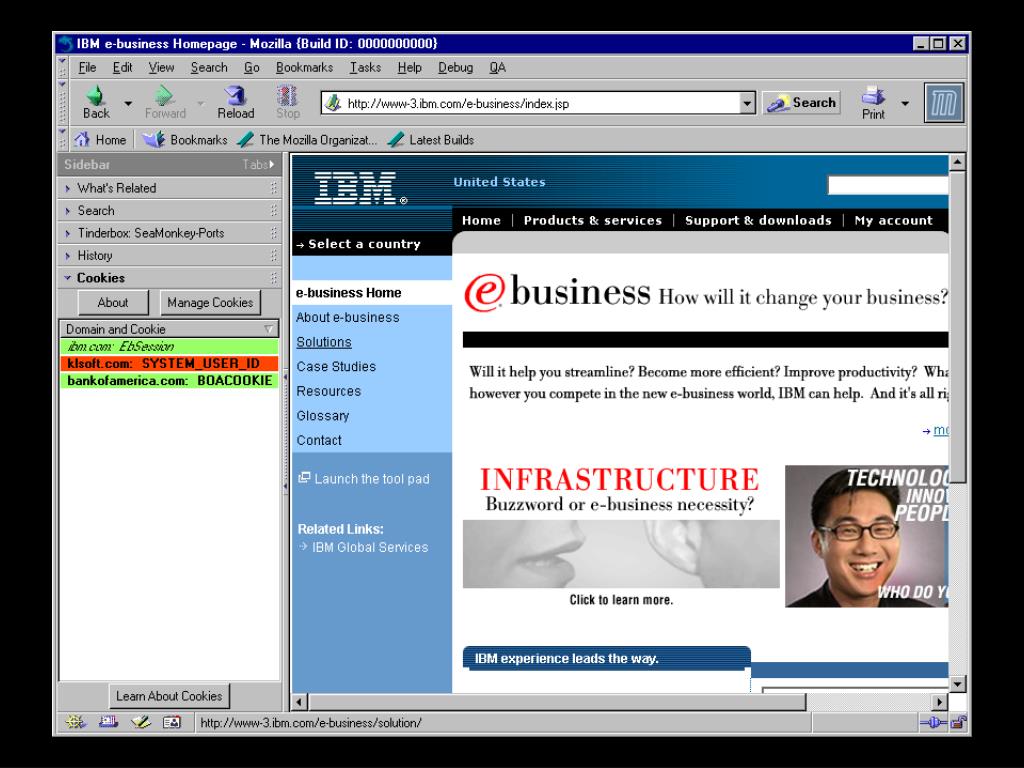Select the ibm.com: EbSession cookie row

168,346
